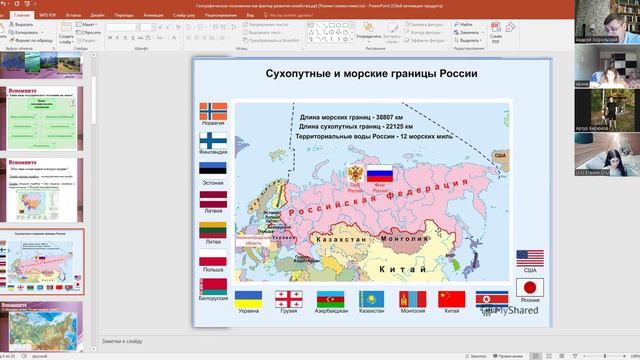640x360 pixels.
Task: Open the Вид tab
Action: tap(250, 15)
